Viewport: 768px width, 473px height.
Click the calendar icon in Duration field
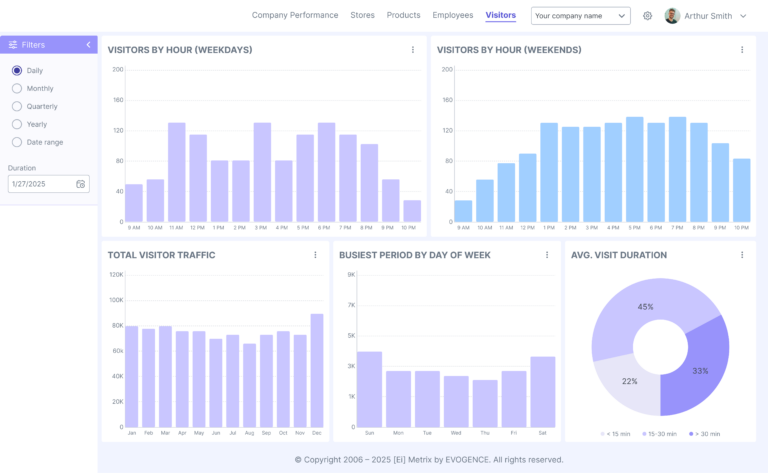pos(80,184)
